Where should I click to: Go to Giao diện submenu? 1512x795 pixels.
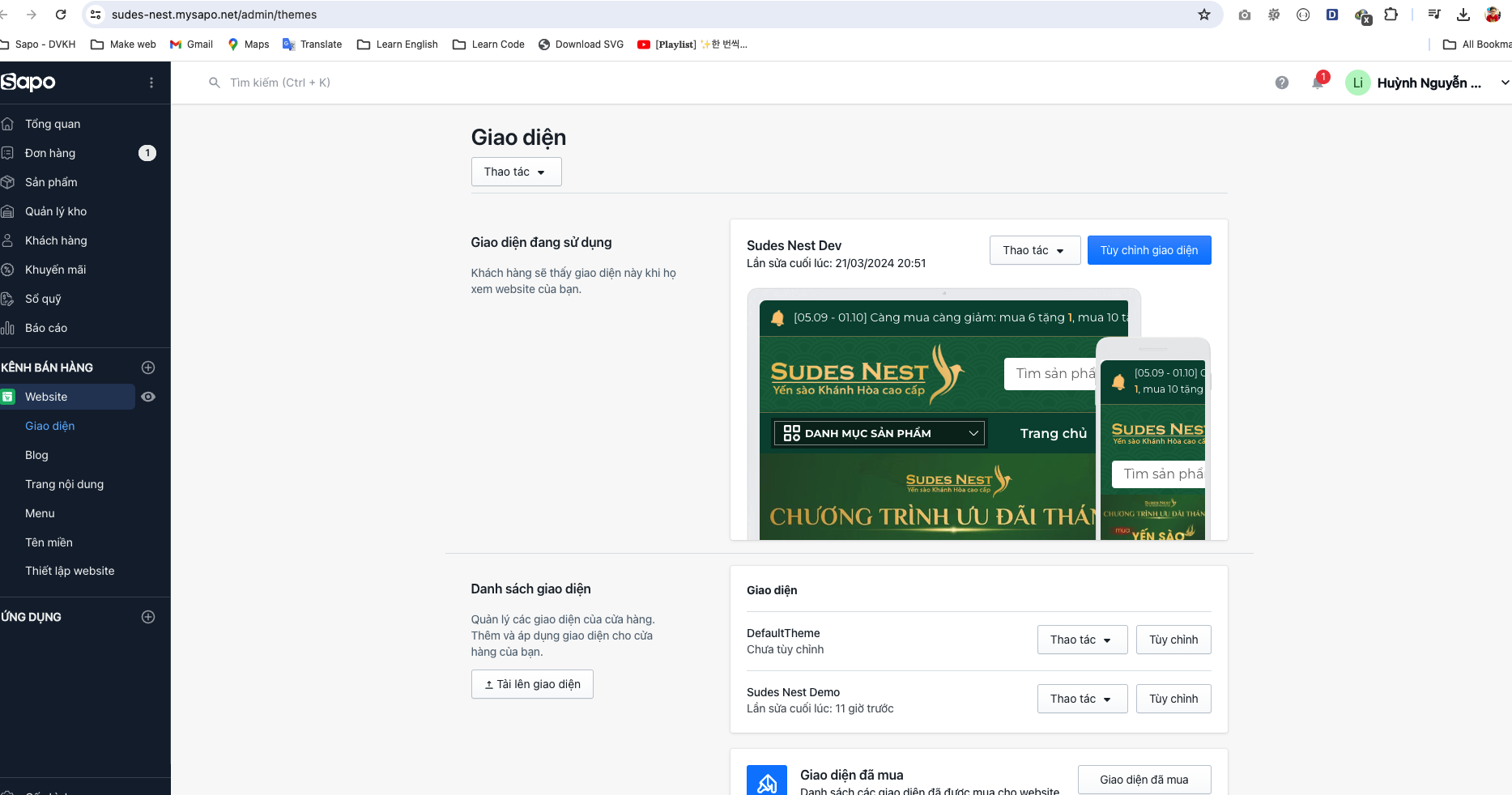point(49,426)
